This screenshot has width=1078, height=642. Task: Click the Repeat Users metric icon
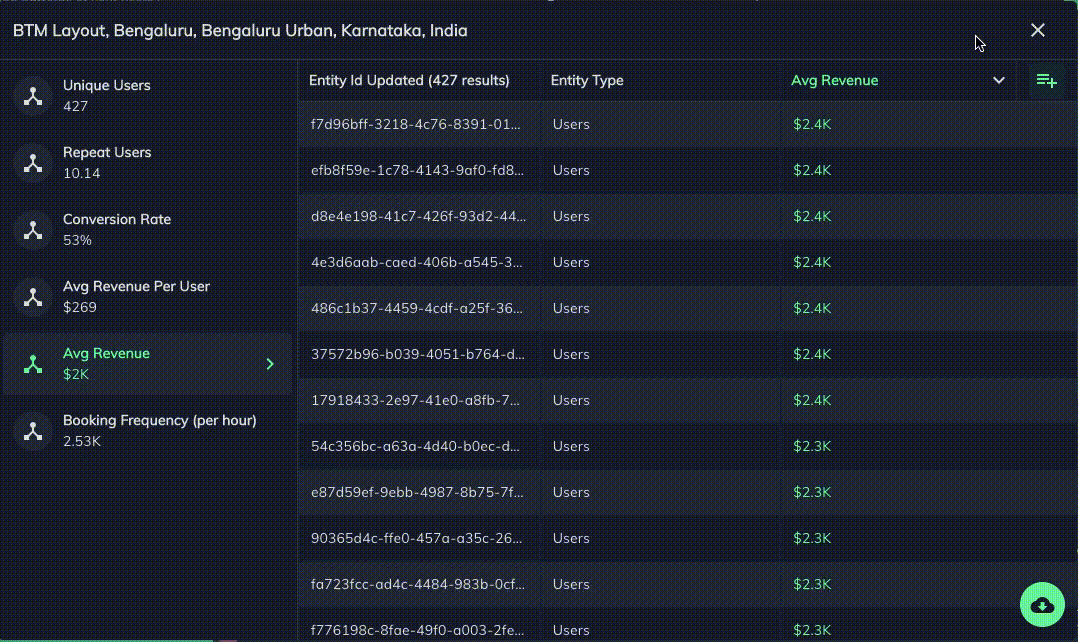tap(33, 163)
